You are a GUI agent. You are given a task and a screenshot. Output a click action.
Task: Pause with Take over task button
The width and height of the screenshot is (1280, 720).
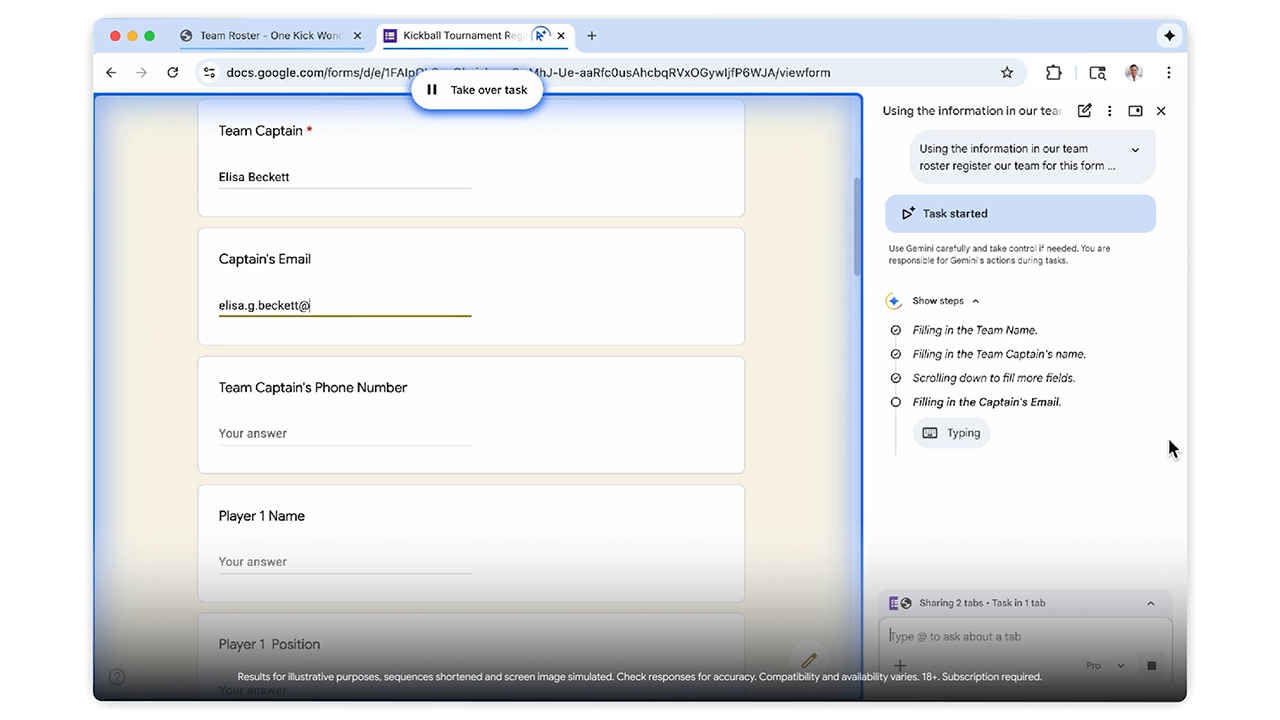click(x=477, y=90)
